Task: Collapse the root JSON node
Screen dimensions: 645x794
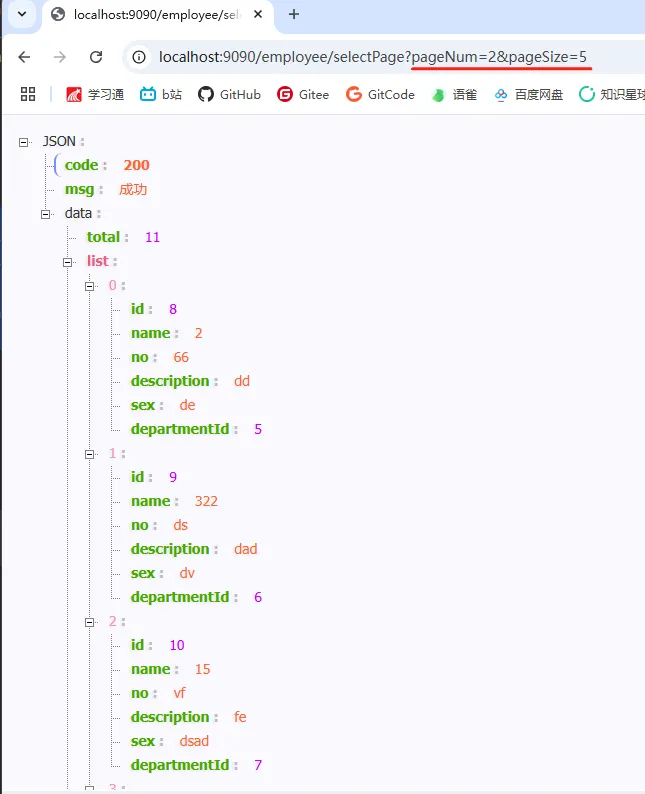Action: pyautogui.click(x=23, y=142)
